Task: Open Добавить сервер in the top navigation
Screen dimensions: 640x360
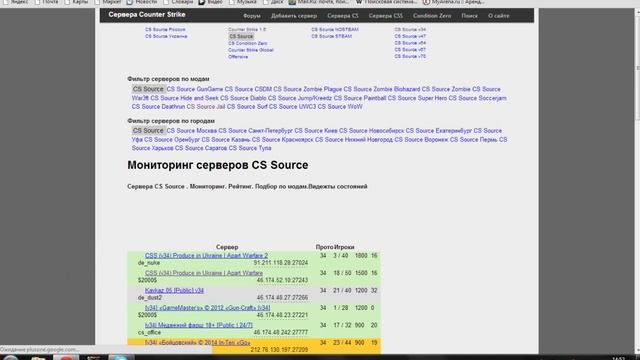Action: tap(294, 16)
